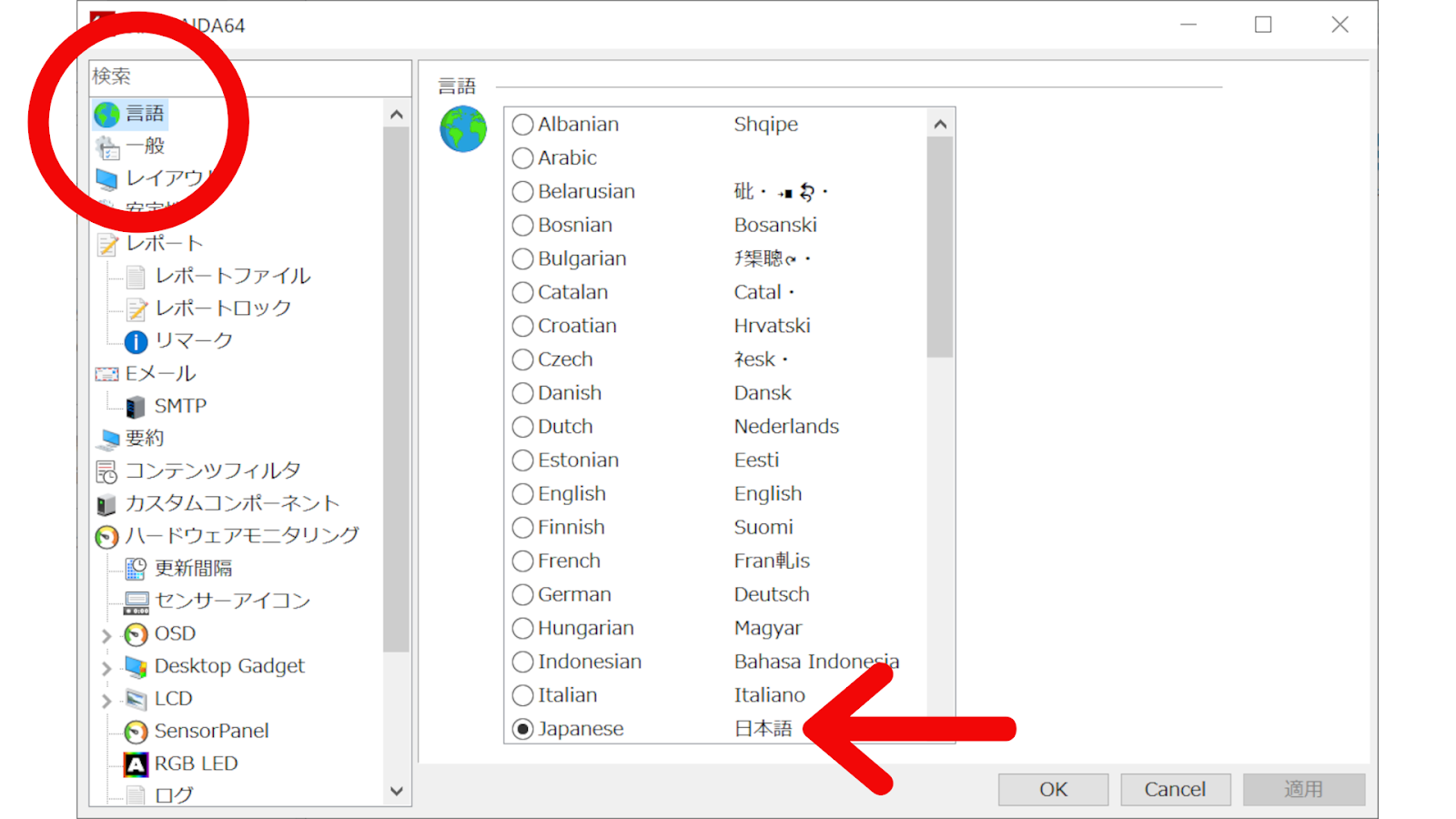The height and width of the screenshot is (819, 1456).
Task: Select the Albanian radio button
Action: [522, 125]
